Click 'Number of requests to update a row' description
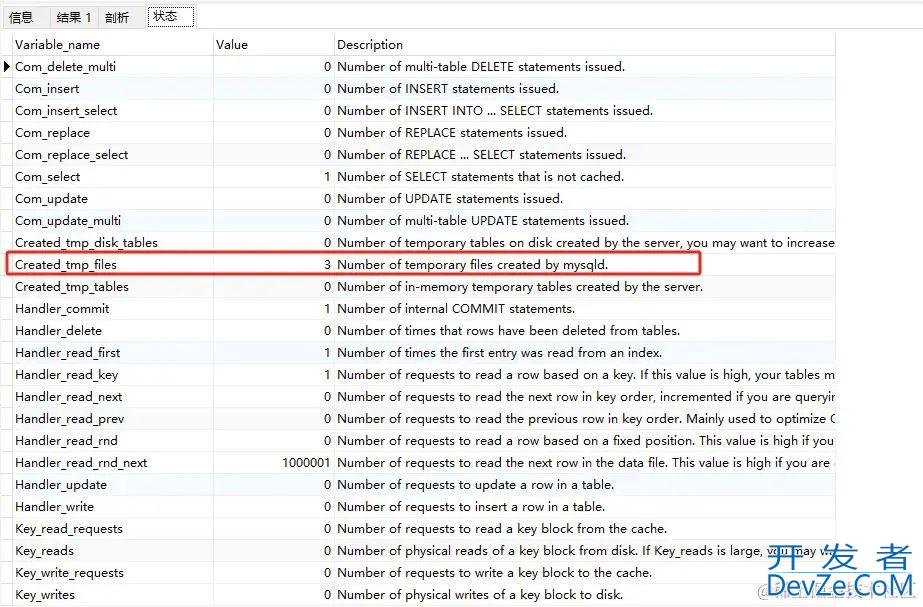 (476, 485)
